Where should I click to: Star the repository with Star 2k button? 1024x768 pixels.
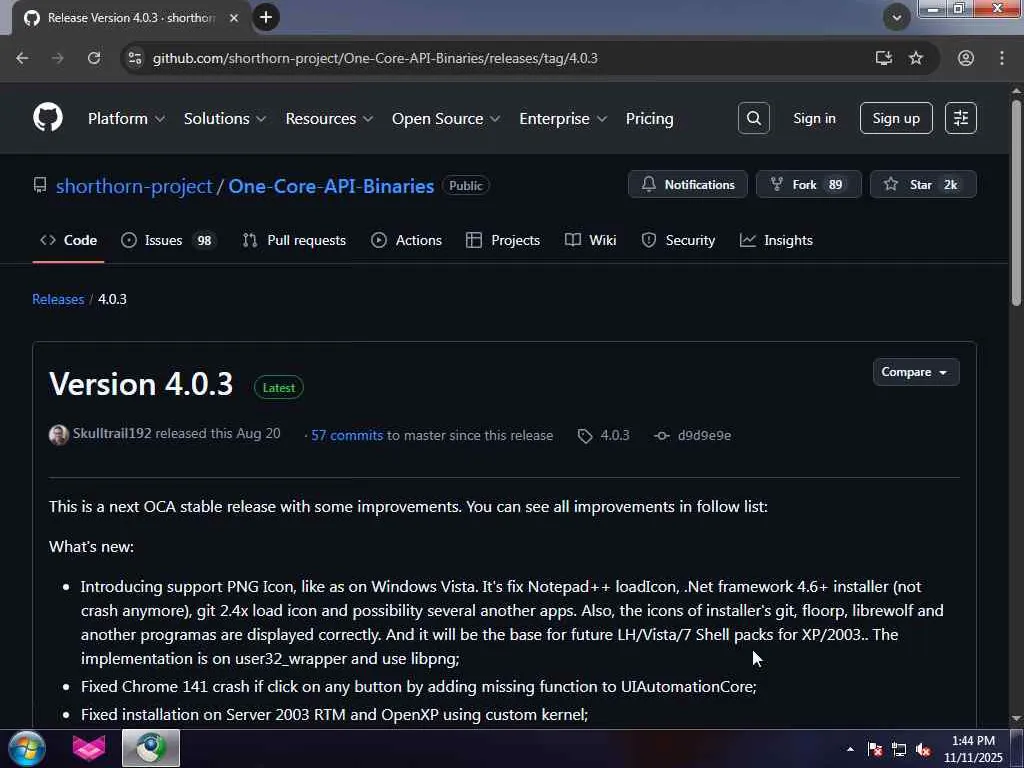(923, 185)
